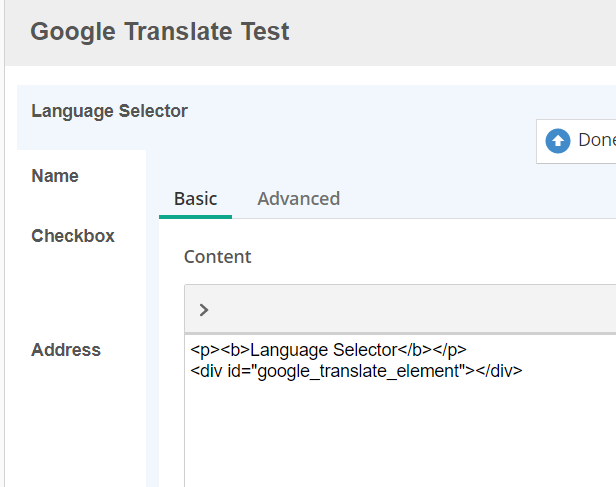Click the Google Translate Test title
Viewport: 616px width, 487px height.
(160, 31)
